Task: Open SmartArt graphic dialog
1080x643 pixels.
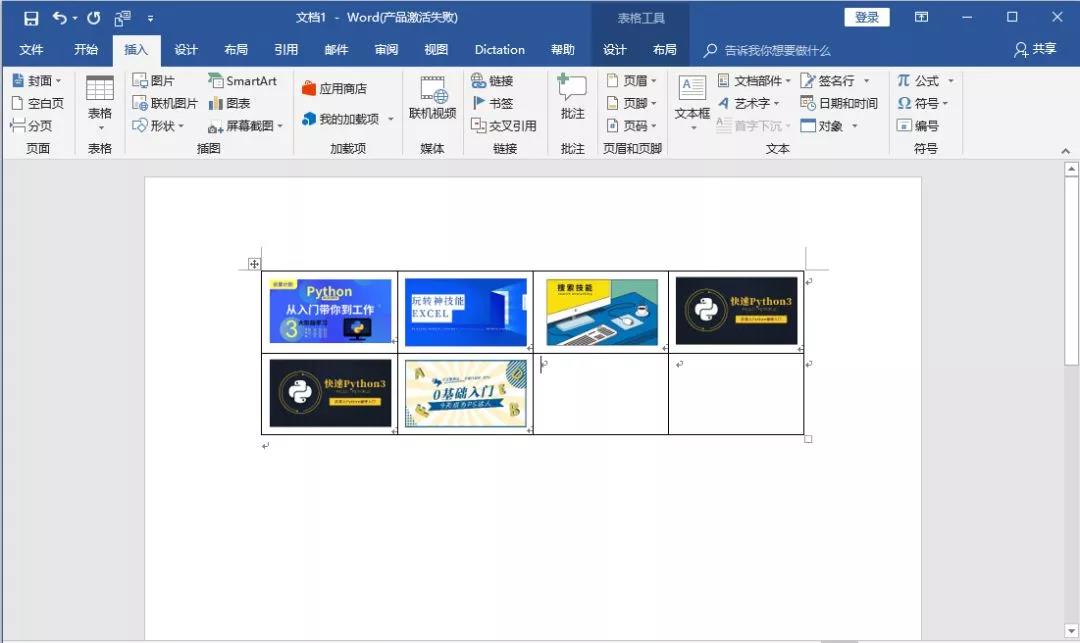Action: coord(242,81)
